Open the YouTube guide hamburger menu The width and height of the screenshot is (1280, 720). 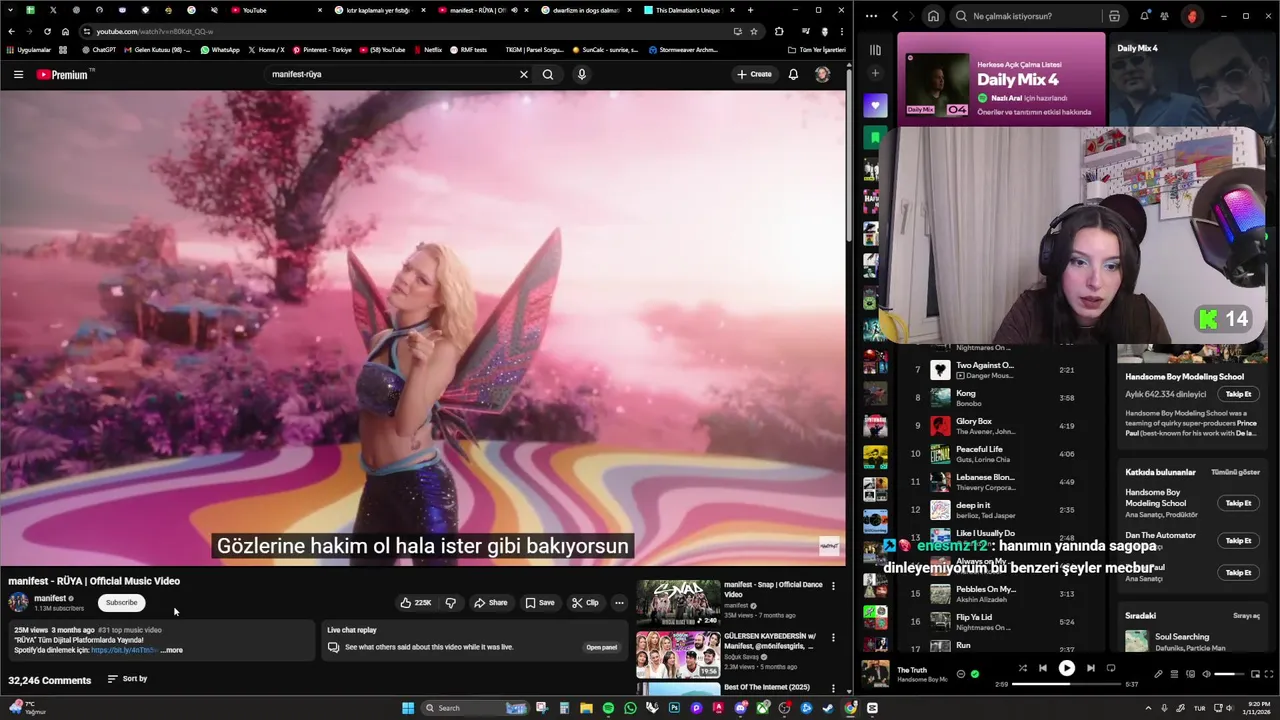coord(18,74)
